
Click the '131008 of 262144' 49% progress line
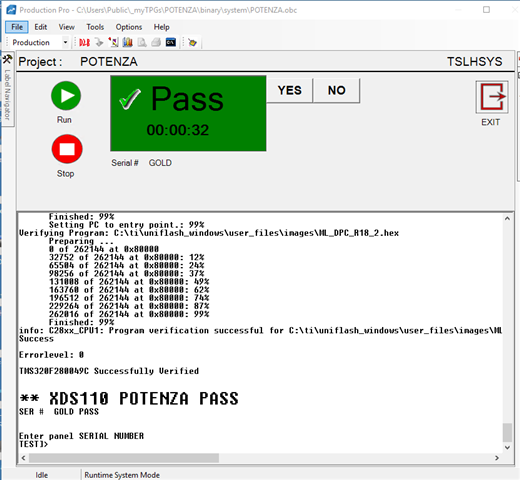(129, 282)
